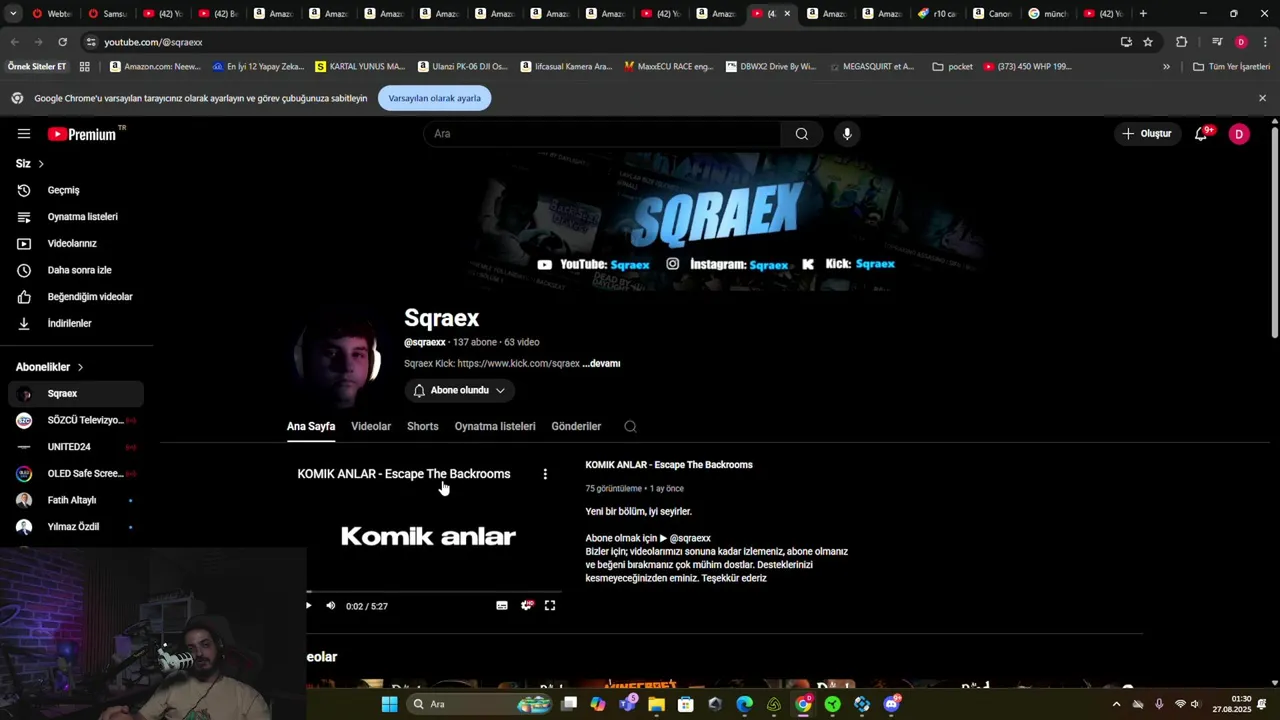This screenshot has width=1280, height=720.
Task: Show hidden system tray icons
Action: (1116, 704)
